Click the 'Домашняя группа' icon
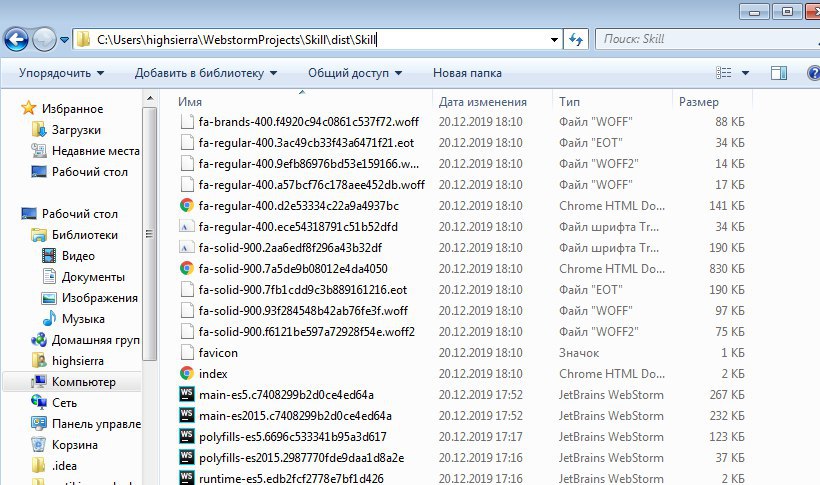 39,340
